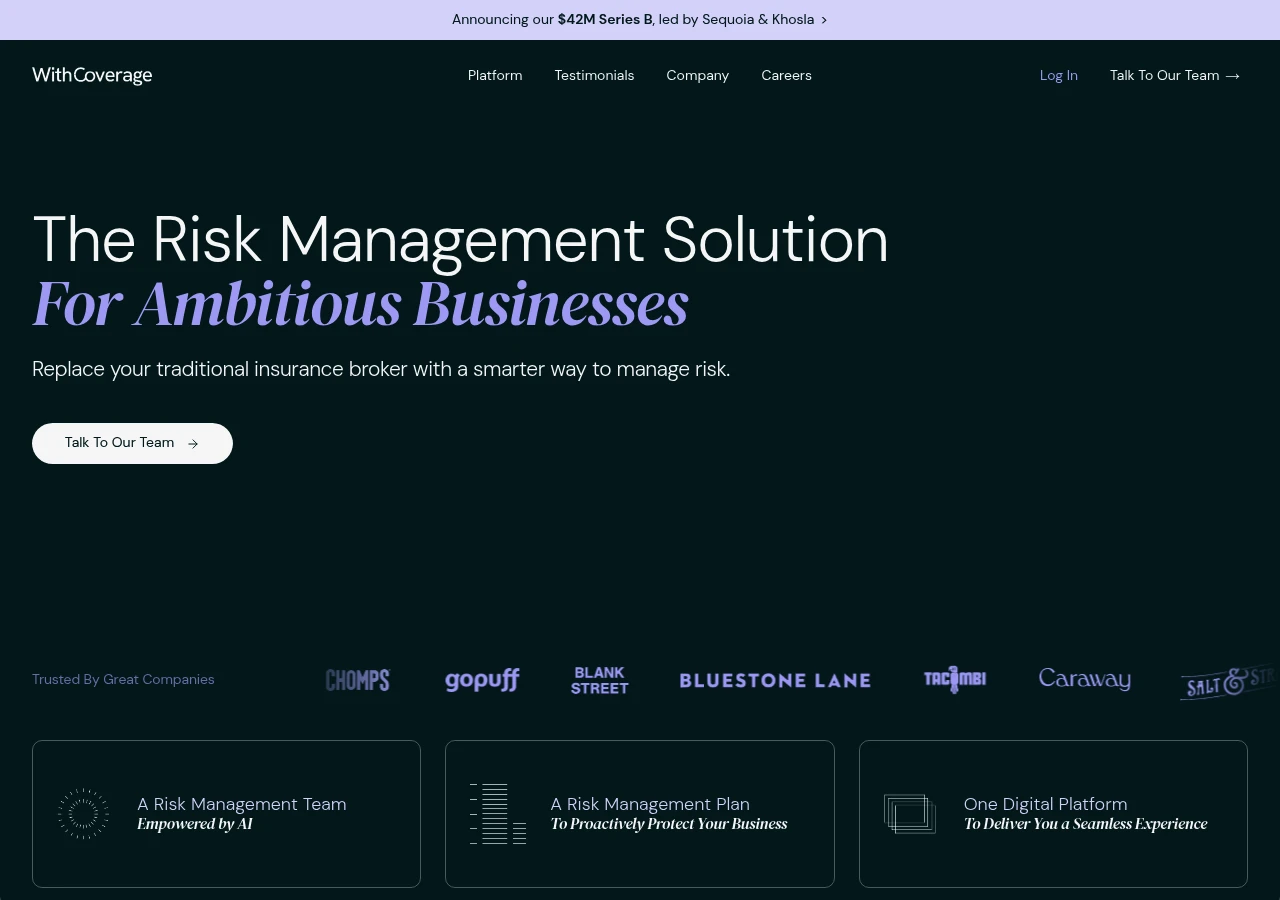Visit the Careers page
Screen dimensions: 1280x900
[x=786, y=75]
